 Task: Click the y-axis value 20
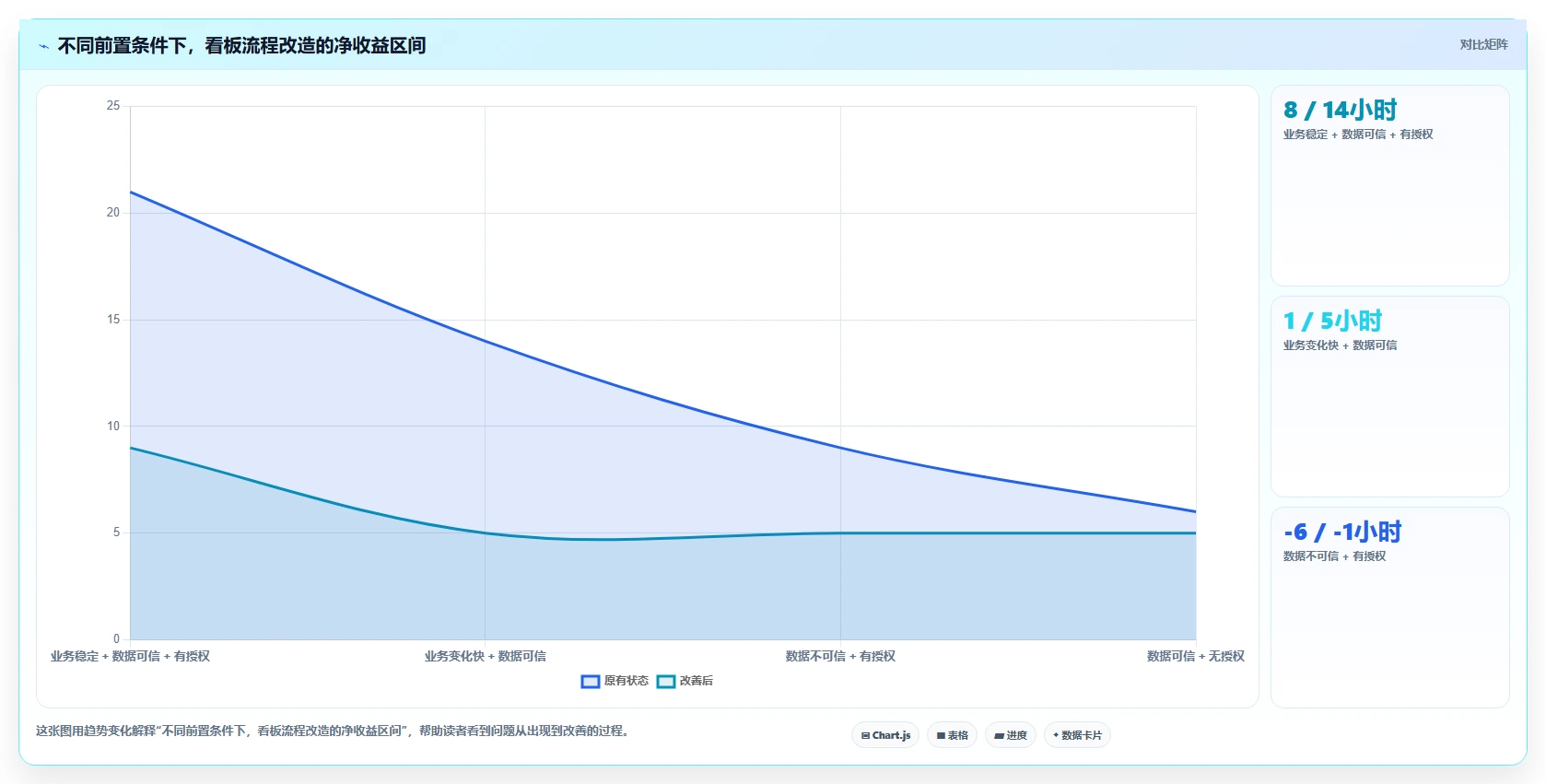pos(112,213)
